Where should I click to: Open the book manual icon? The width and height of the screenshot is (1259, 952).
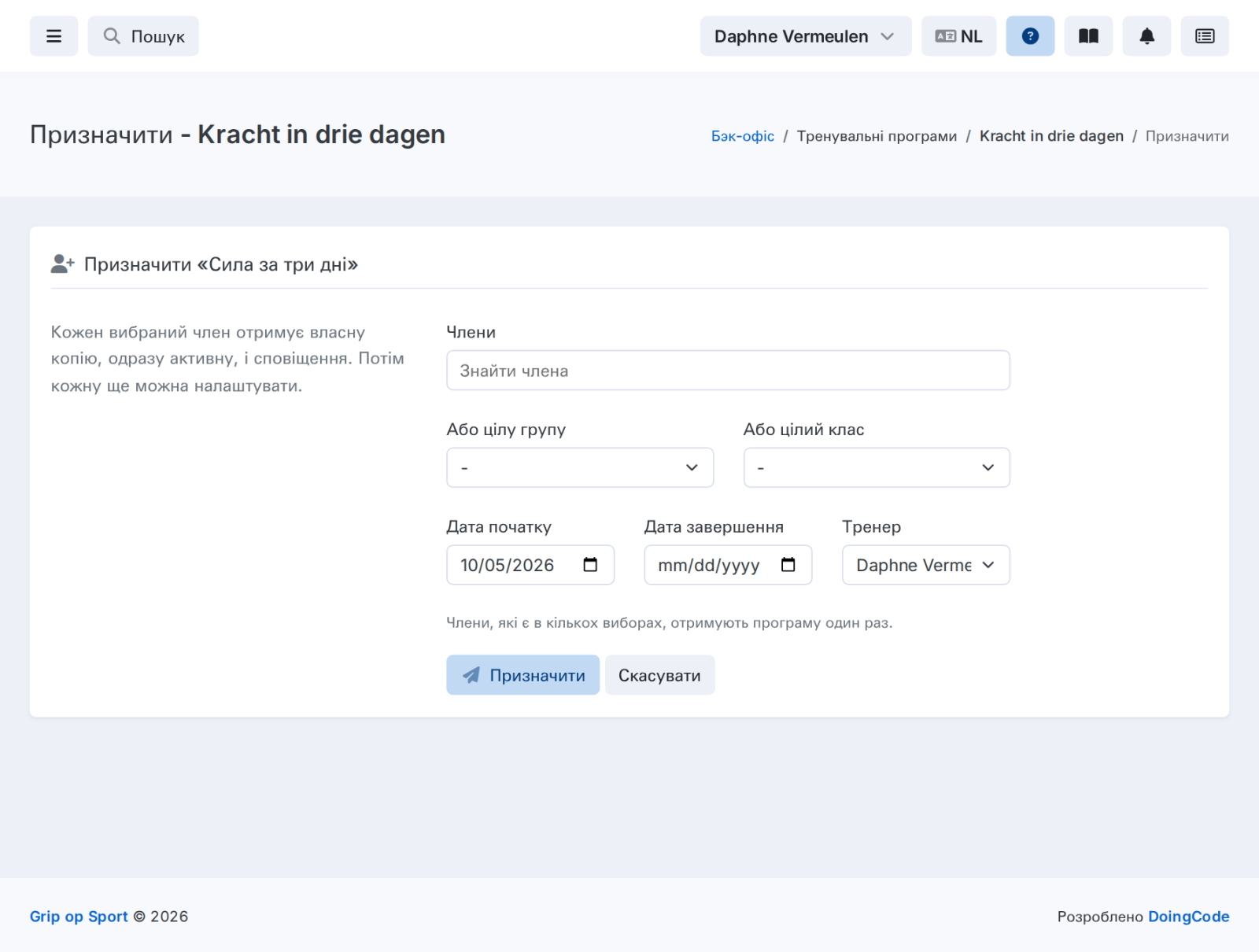(x=1088, y=36)
